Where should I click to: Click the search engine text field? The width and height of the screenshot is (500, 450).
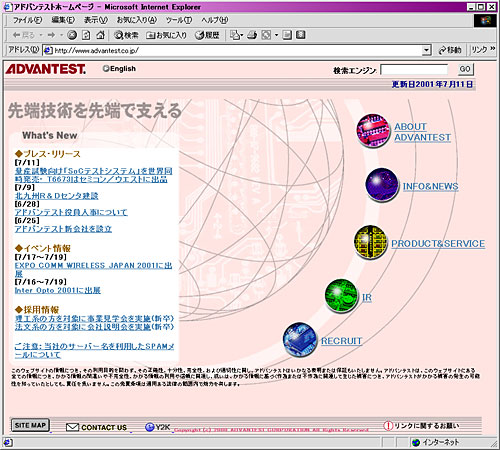[x=414, y=70]
